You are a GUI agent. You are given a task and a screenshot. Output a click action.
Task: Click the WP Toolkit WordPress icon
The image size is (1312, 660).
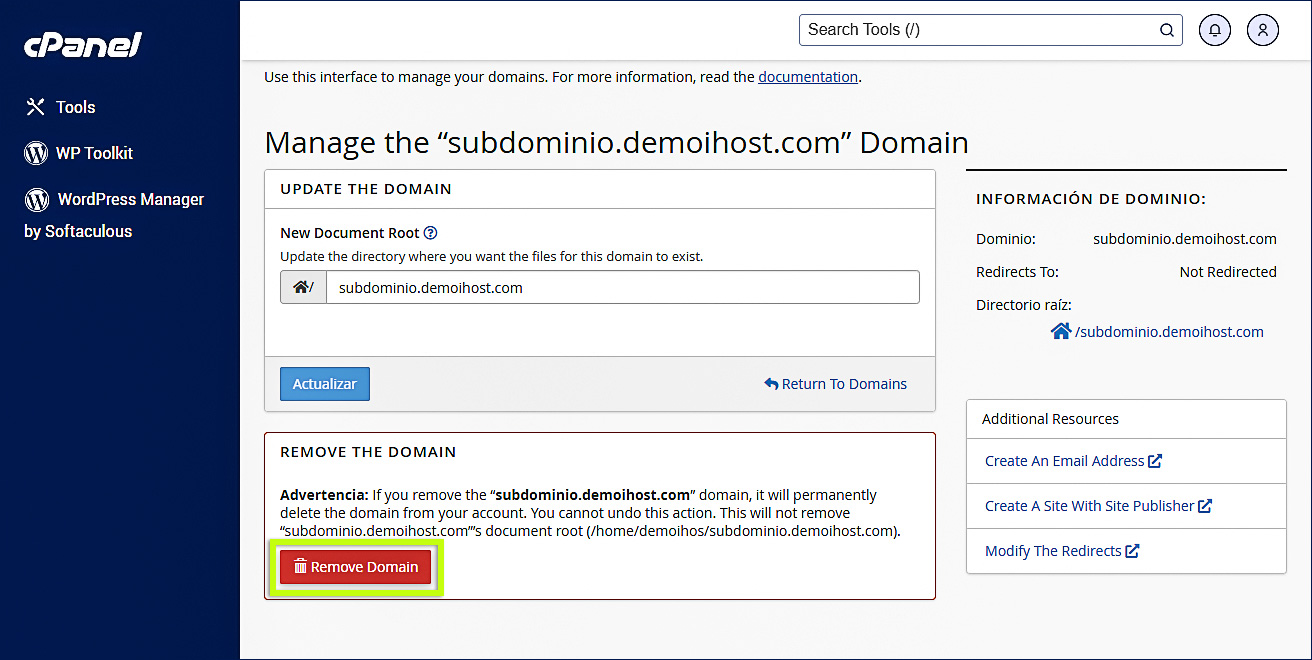point(36,153)
